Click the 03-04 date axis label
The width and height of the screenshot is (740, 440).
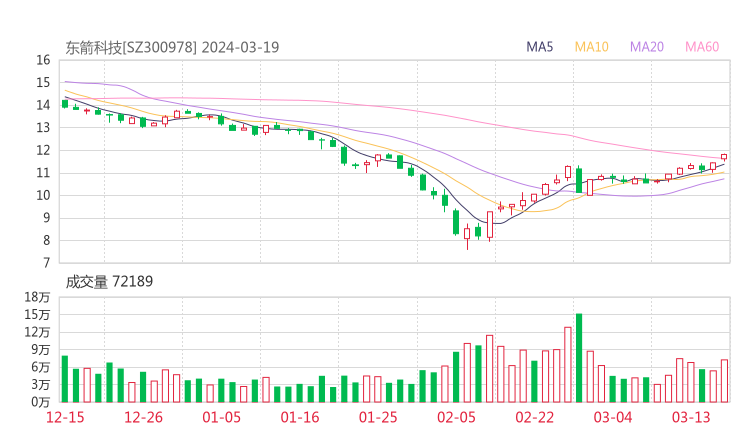[613, 417]
